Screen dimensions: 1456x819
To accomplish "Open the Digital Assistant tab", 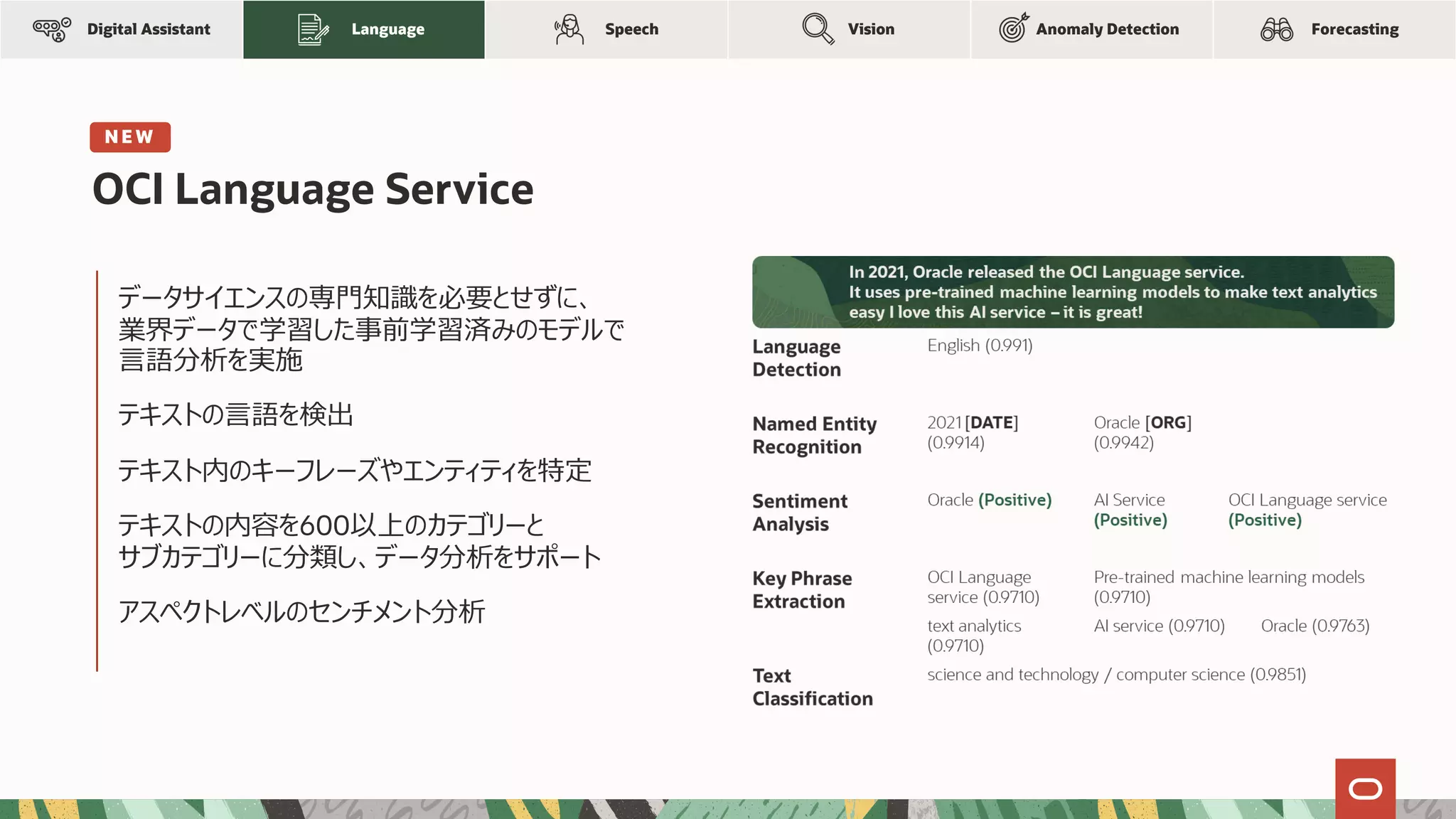I will click(x=121, y=29).
